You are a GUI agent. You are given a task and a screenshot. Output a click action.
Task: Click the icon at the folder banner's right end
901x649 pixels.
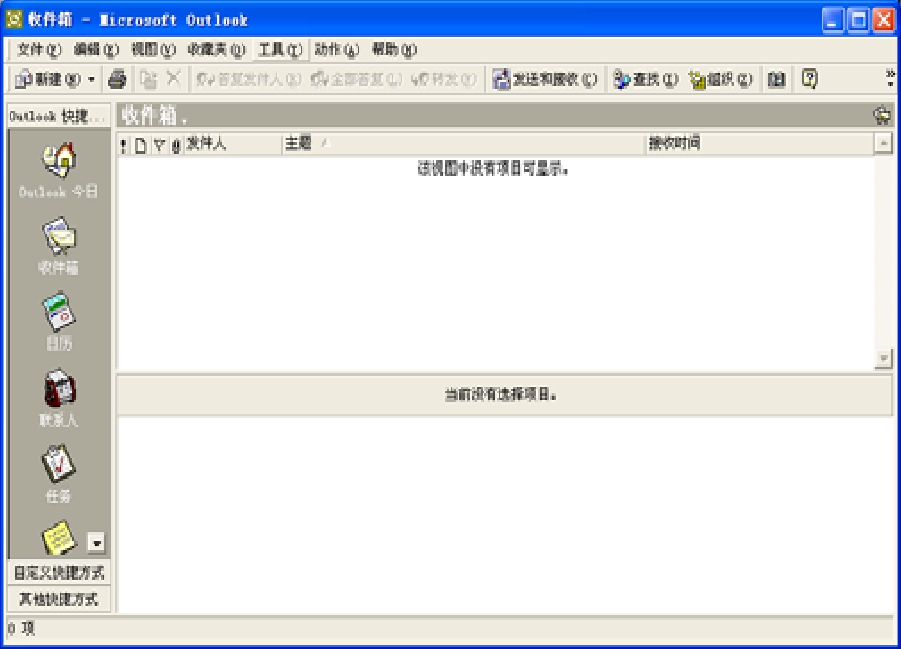click(x=882, y=116)
